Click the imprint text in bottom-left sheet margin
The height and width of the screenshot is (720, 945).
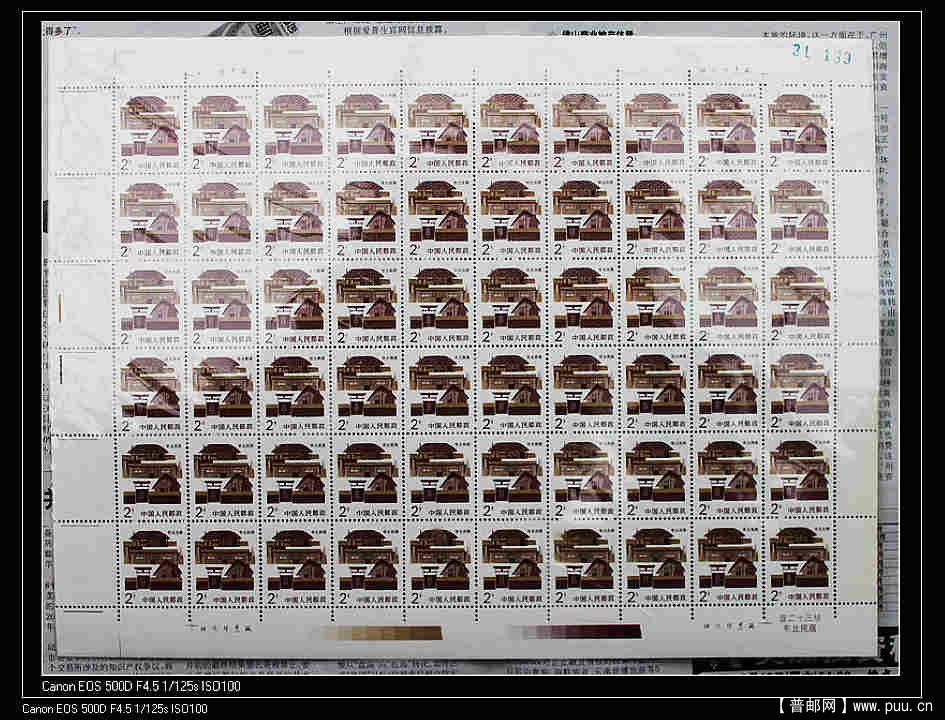tap(222, 628)
